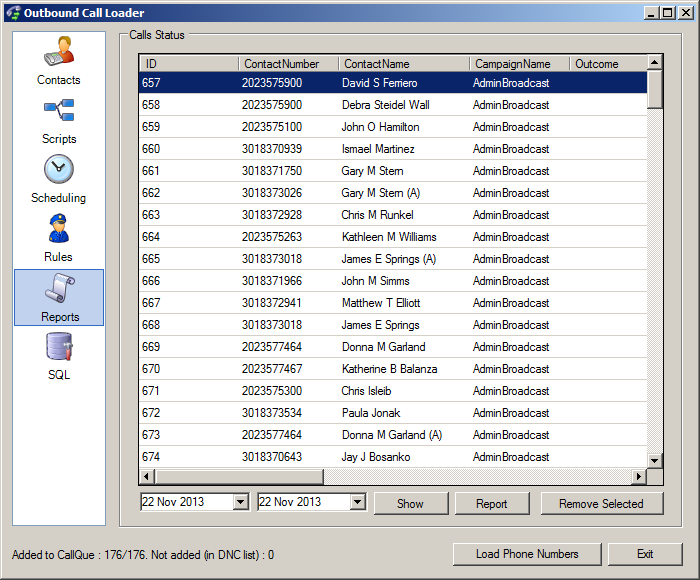Select row with John O Hamilton
This screenshot has width=700, height=580.
393,127
